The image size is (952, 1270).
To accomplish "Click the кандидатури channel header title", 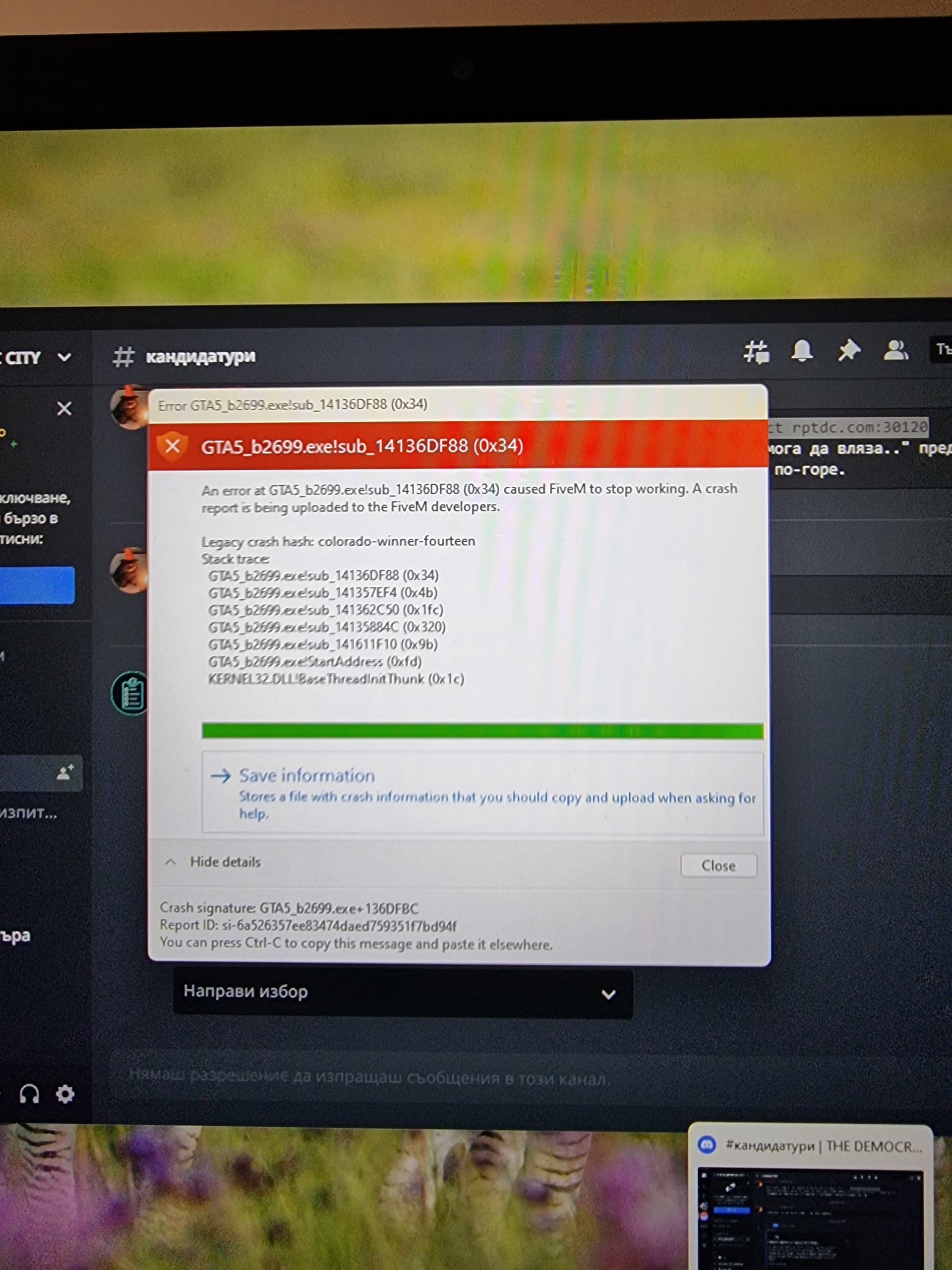I will click(x=200, y=357).
